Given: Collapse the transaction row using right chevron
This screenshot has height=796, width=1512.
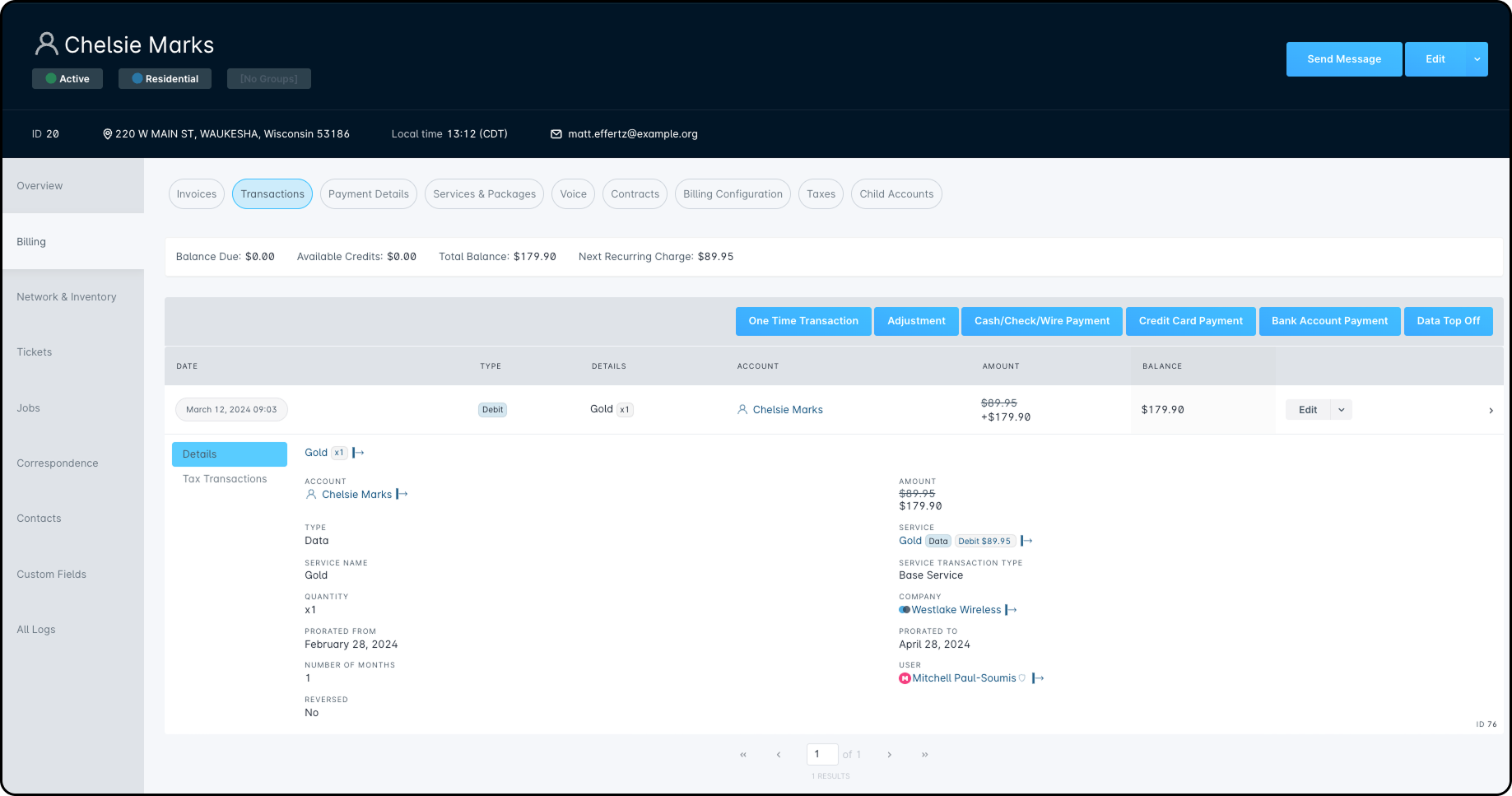Looking at the screenshot, I should tap(1491, 410).
